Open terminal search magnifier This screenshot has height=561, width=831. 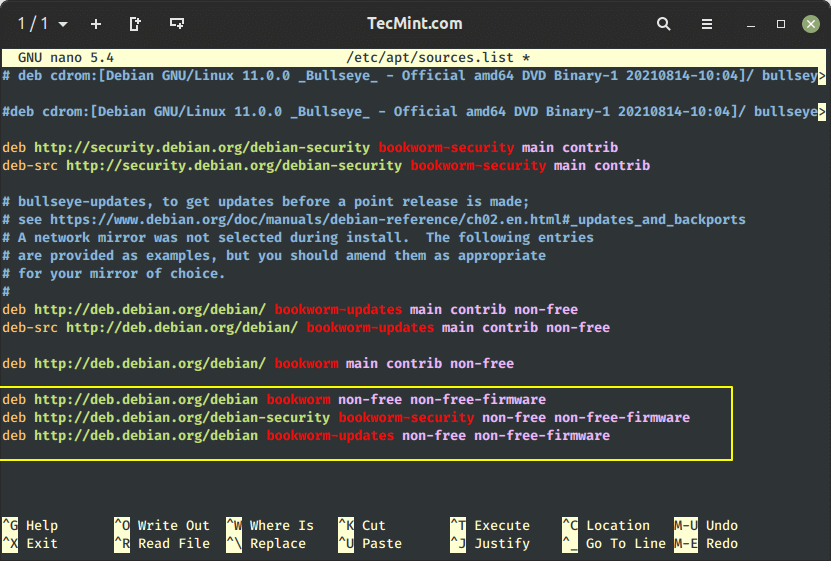pyautogui.click(x=664, y=24)
